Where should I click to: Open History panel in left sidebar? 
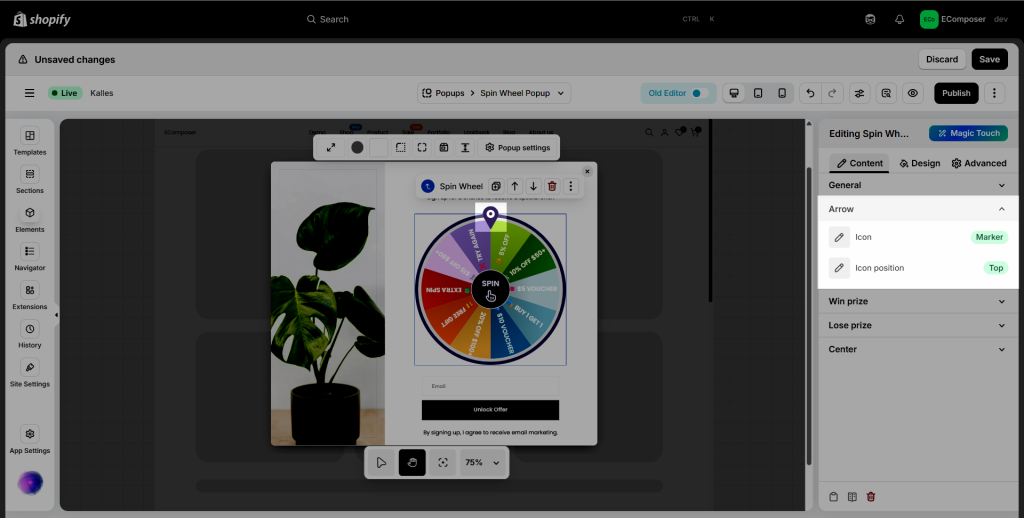click(30, 334)
